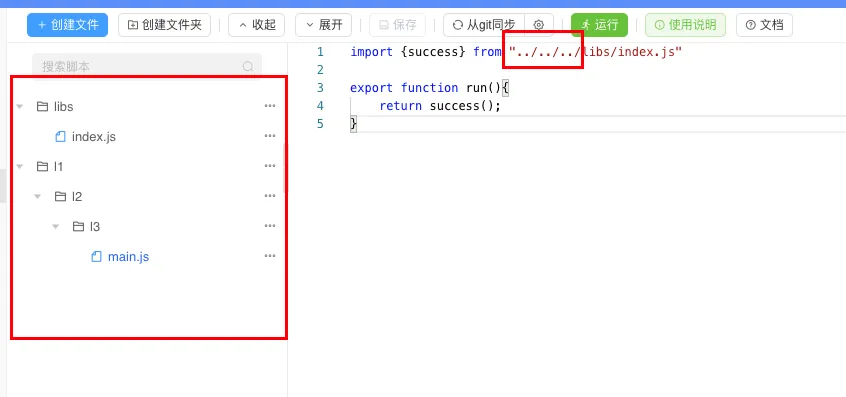Collapse the libs folder arrow
Image resolution: width=846 pixels, height=397 pixels.
point(20,107)
